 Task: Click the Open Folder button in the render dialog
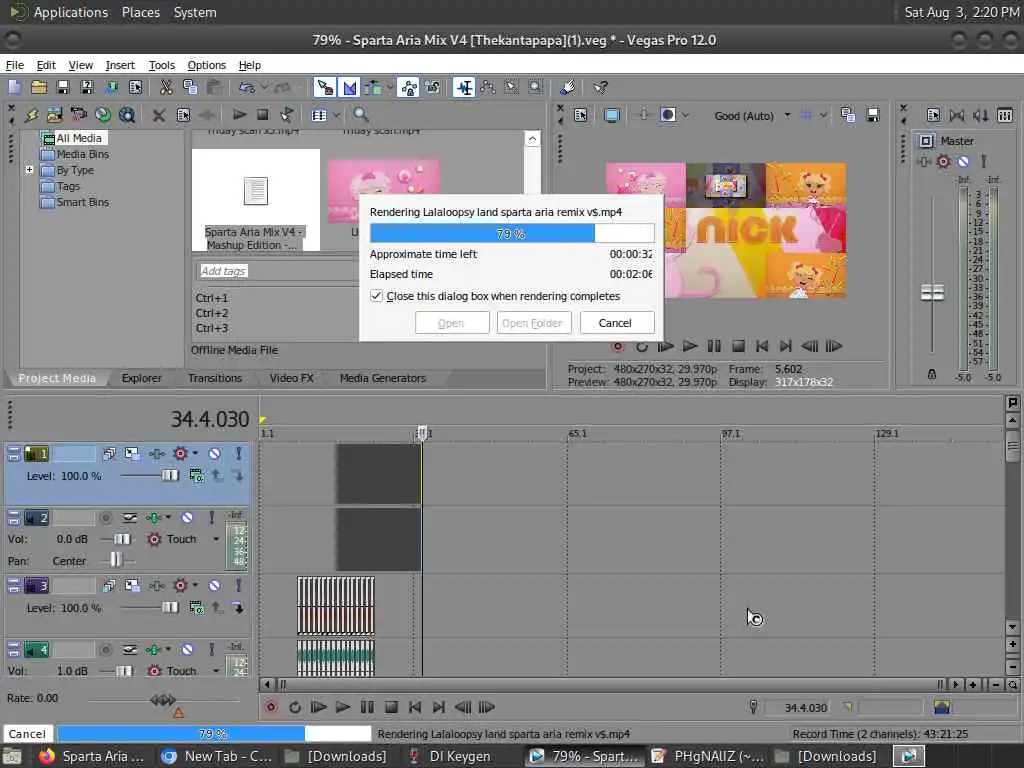click(534, 323)
